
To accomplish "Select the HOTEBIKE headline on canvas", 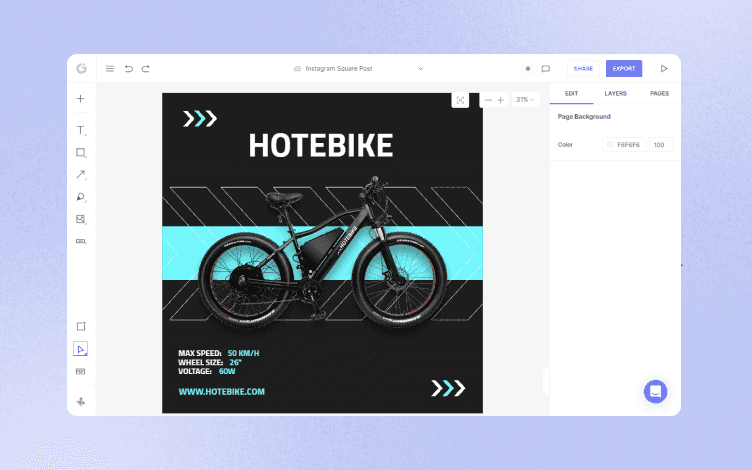I will click(x=321, y=145).
